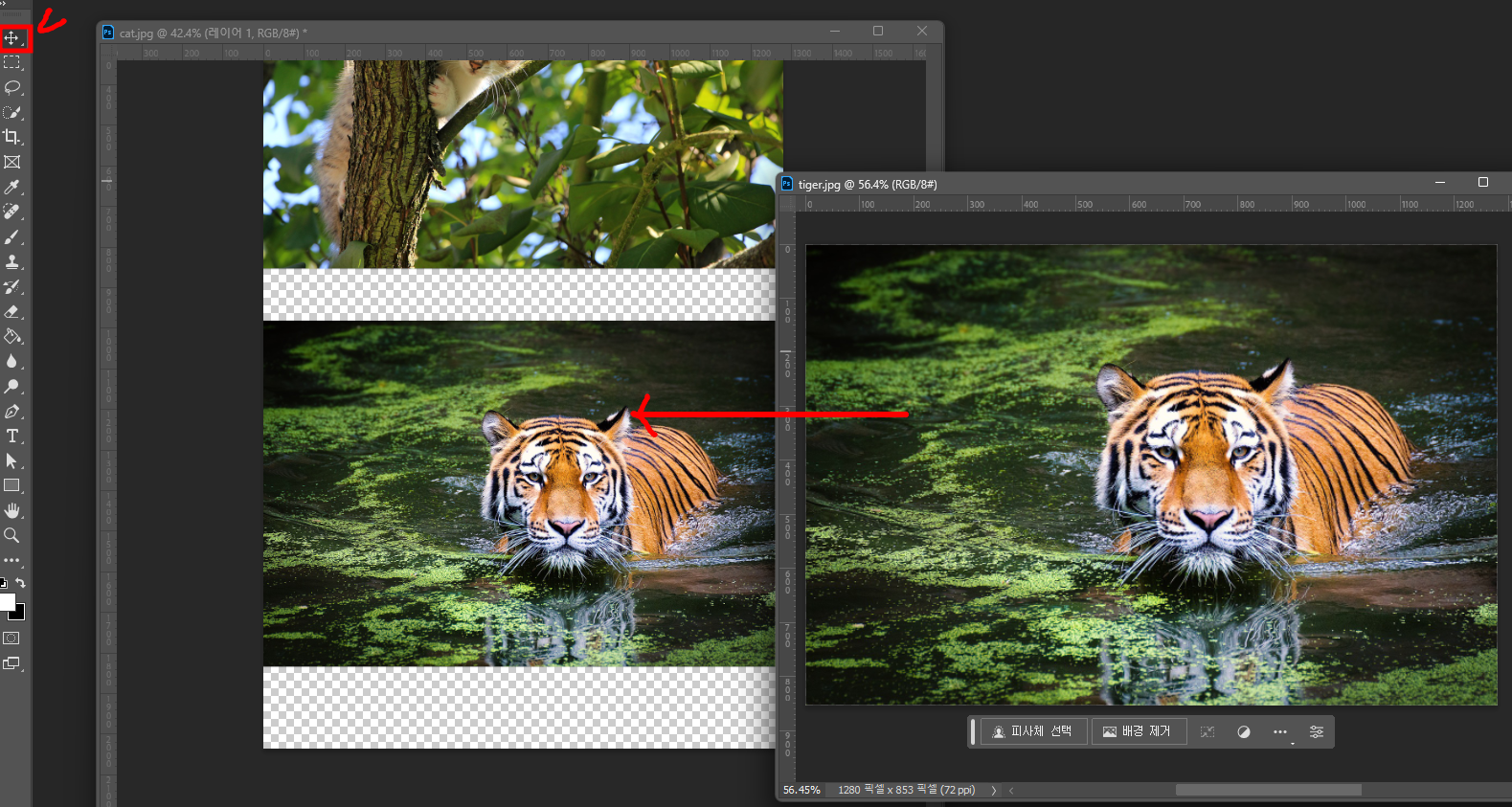Minimize the tiger.jpg window
The width and height of the screenshot is (1512, 807).
(x=1439, y=182)
